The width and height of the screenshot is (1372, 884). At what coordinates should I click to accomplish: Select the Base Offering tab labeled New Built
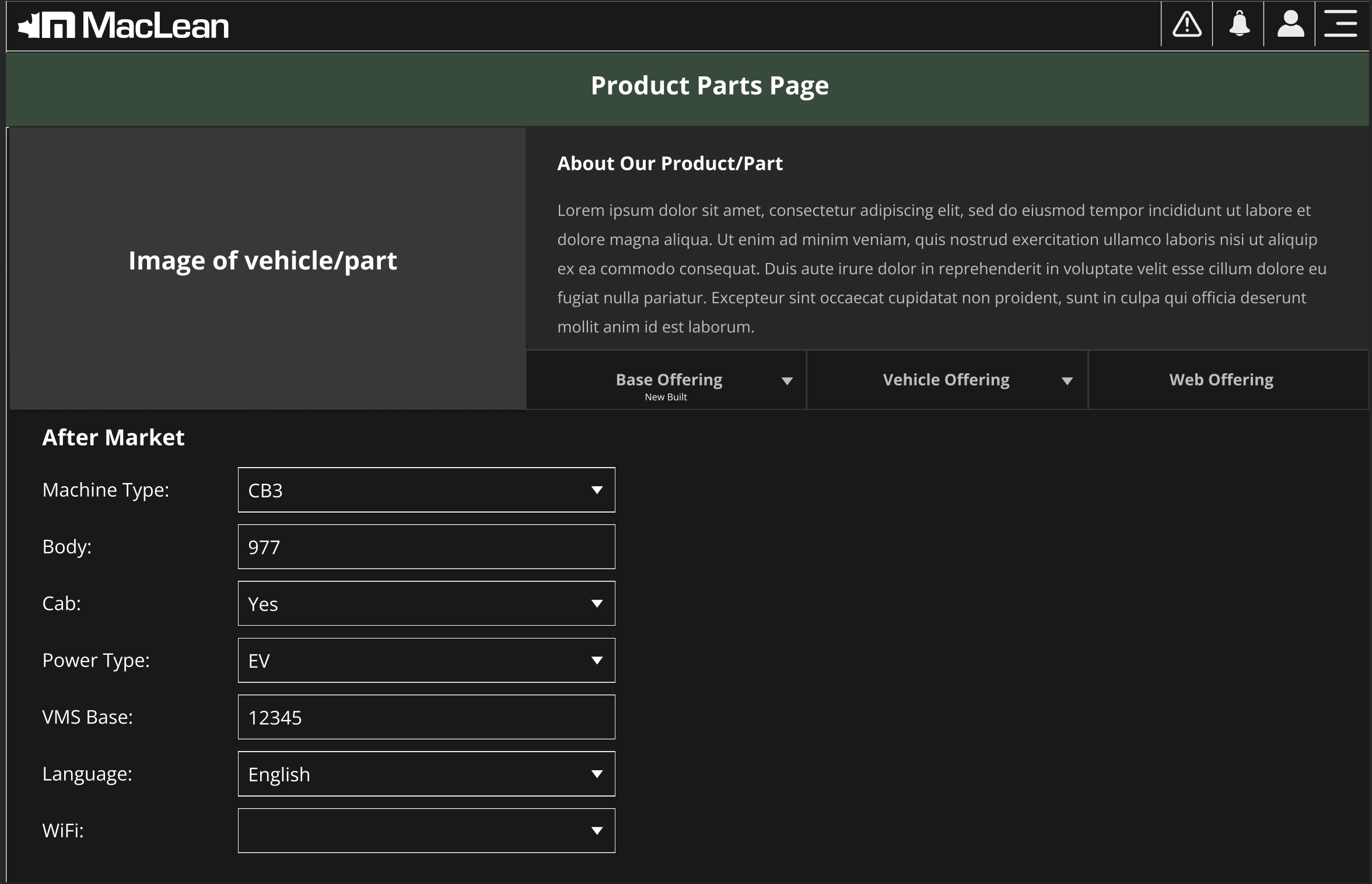tap(669, 380)
